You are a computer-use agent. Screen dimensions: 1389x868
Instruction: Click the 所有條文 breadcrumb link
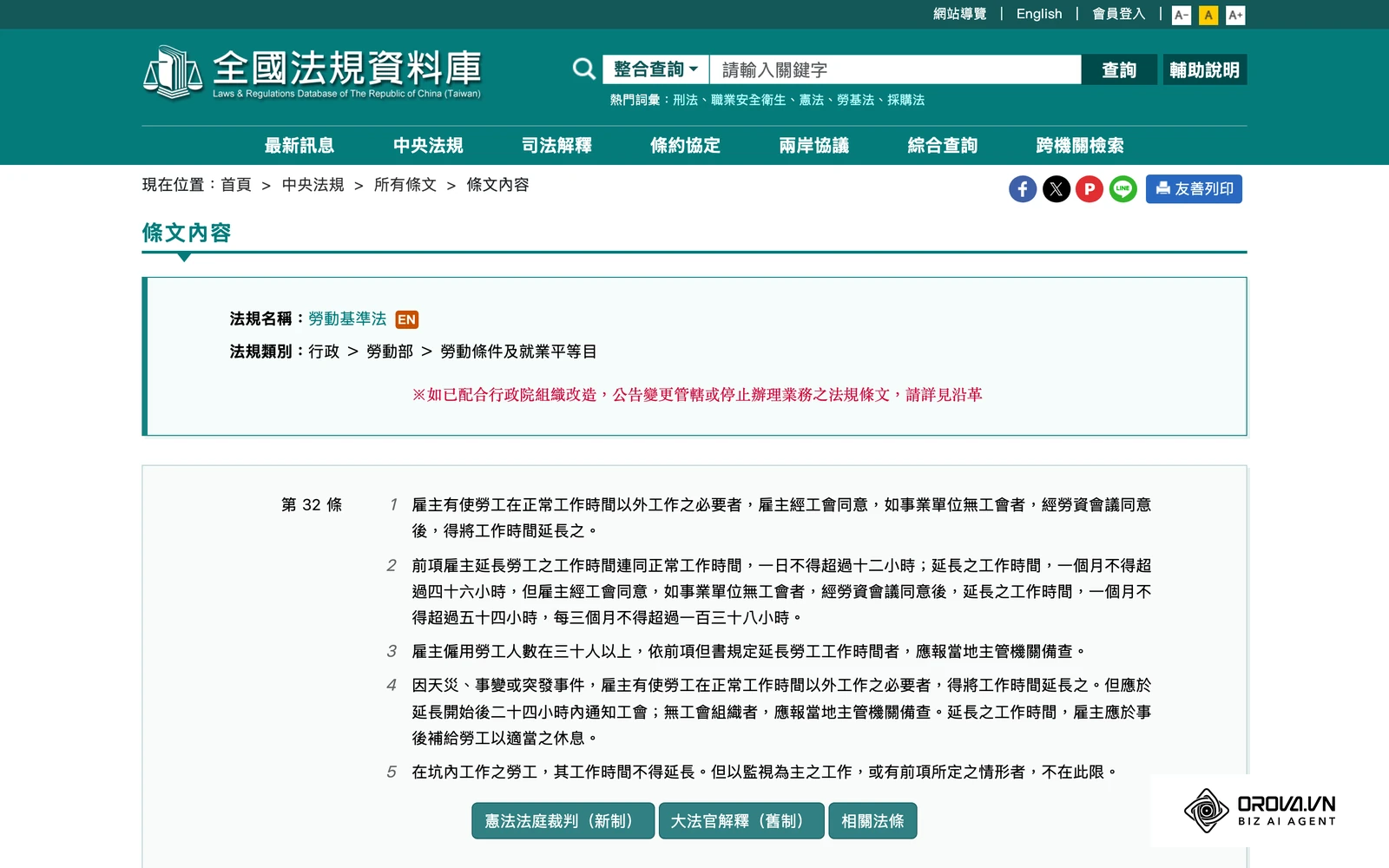click(405, 185)
